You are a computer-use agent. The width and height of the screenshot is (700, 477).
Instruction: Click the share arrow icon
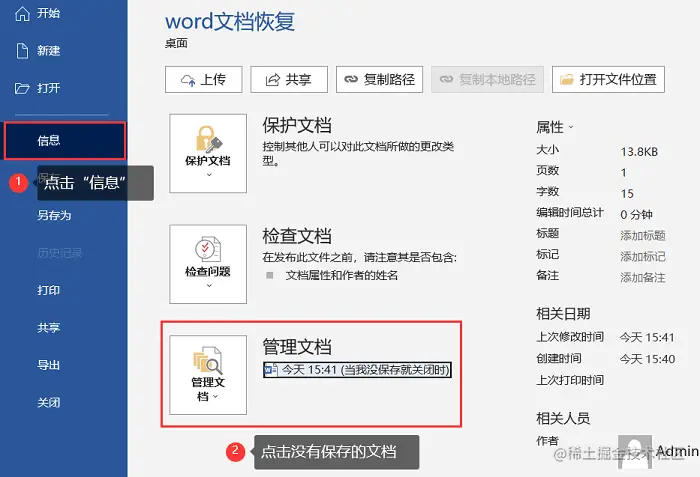pos(273,80)
